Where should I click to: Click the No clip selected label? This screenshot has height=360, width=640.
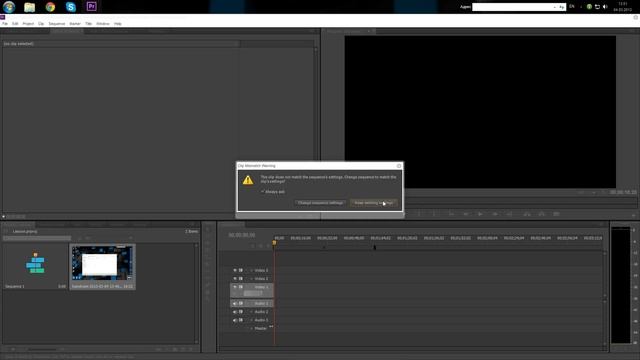click(19, 44)
